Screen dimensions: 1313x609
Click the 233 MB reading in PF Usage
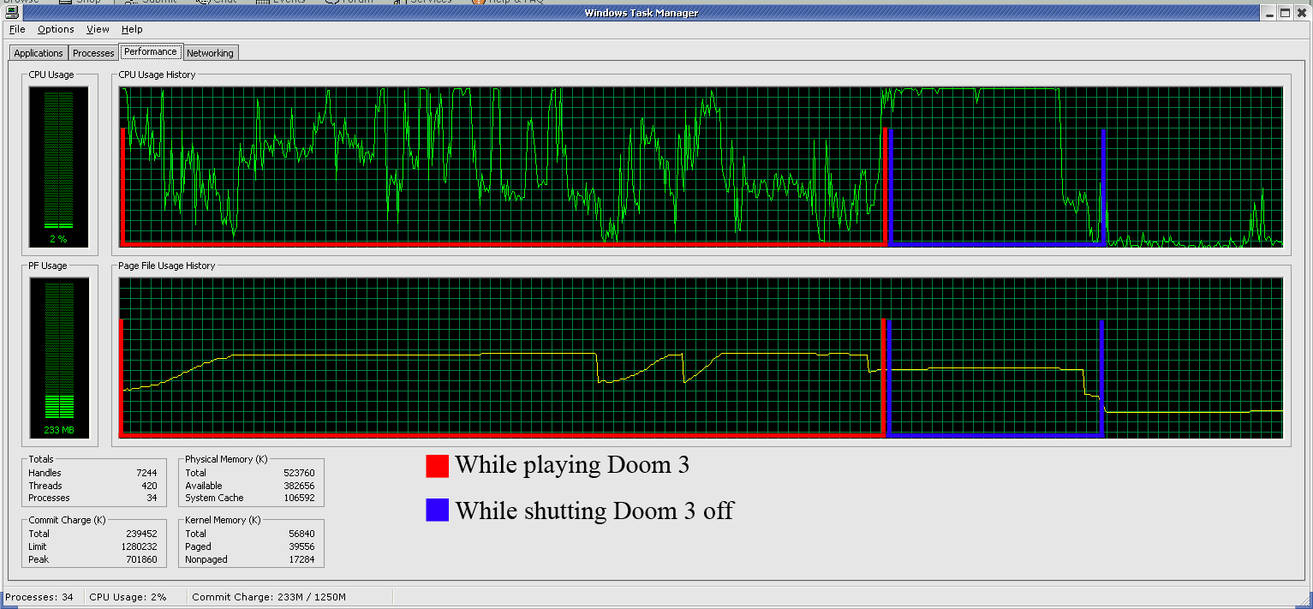58,431
